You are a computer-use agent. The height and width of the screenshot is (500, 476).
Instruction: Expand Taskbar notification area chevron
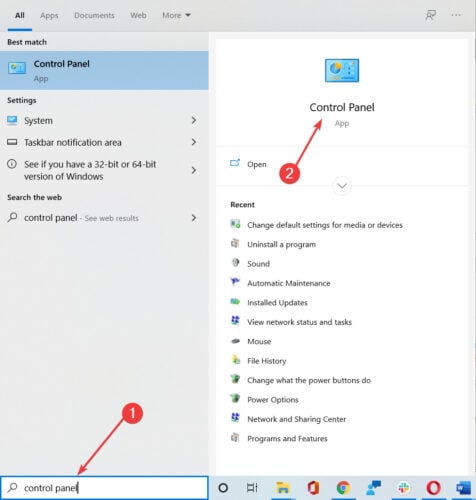point(194,142)
